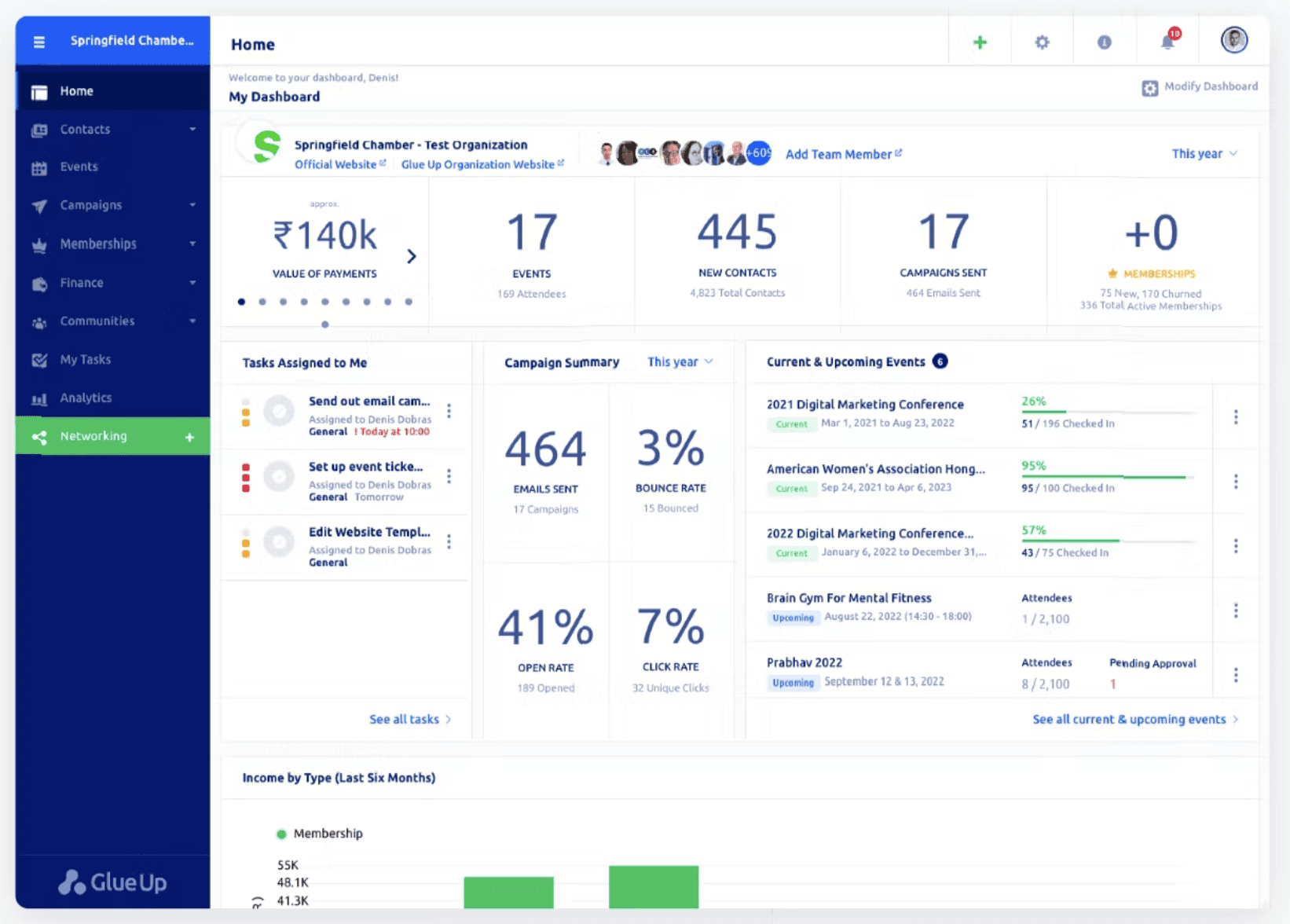This screenshot has width=1290, height=924.
Task: Click the Pending Approval count for Prabhav 2022
Action: click(1113, 684)
